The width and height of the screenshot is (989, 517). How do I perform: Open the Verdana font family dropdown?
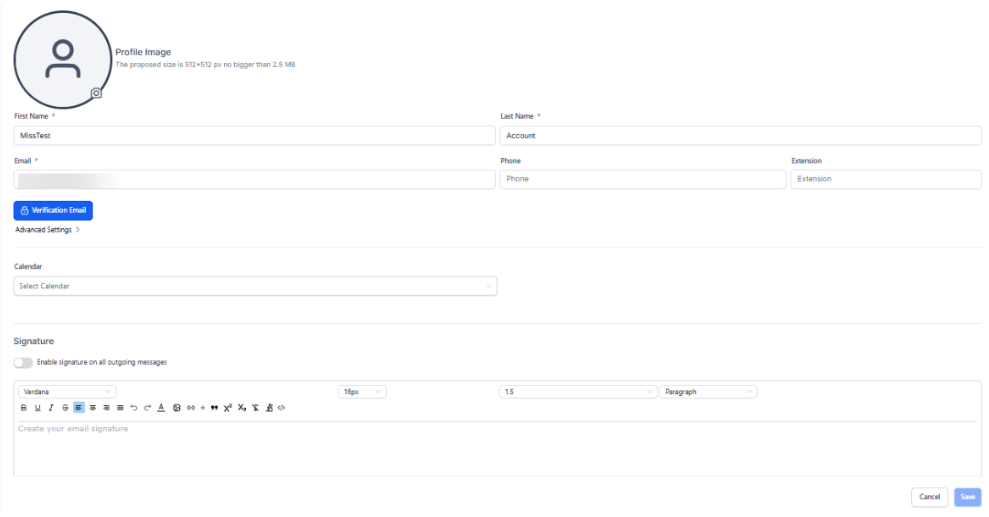pyautogui.click(x=66, y=392)
